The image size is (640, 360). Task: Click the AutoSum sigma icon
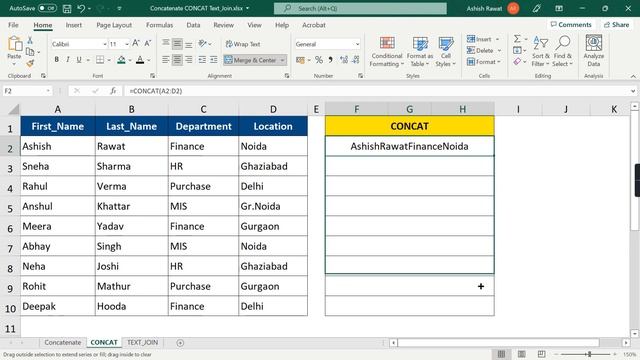[x=517, y=39]
